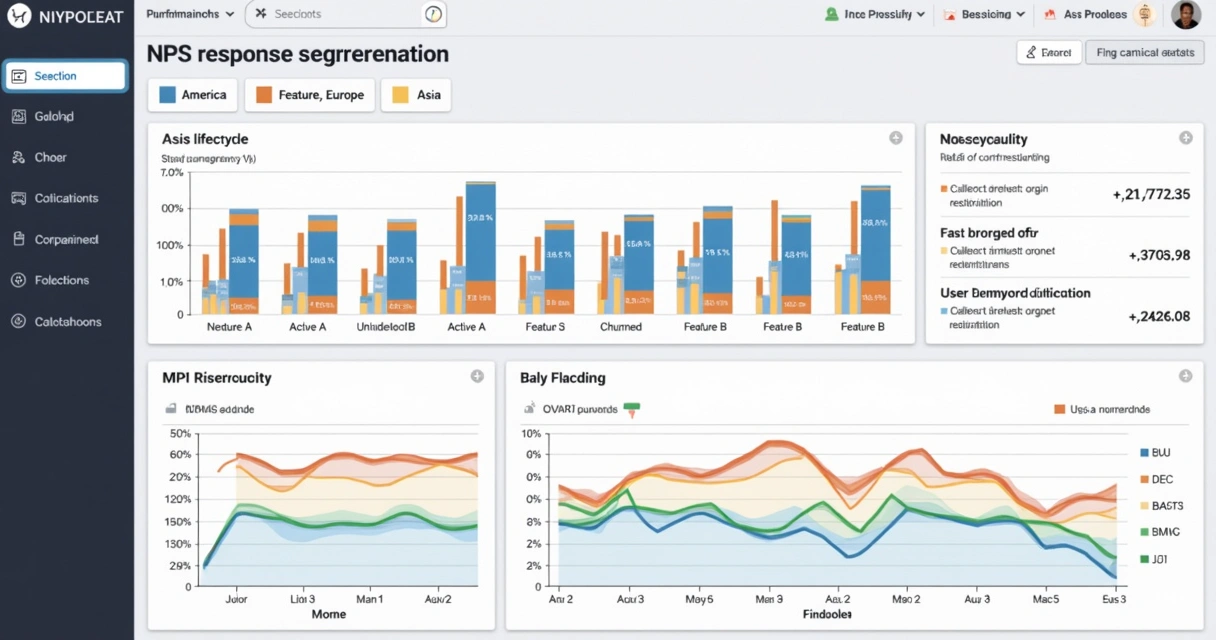Click the orange Feature, Europe color swatch
This screenshot has width=1216, height=640.
pos(264,95)
